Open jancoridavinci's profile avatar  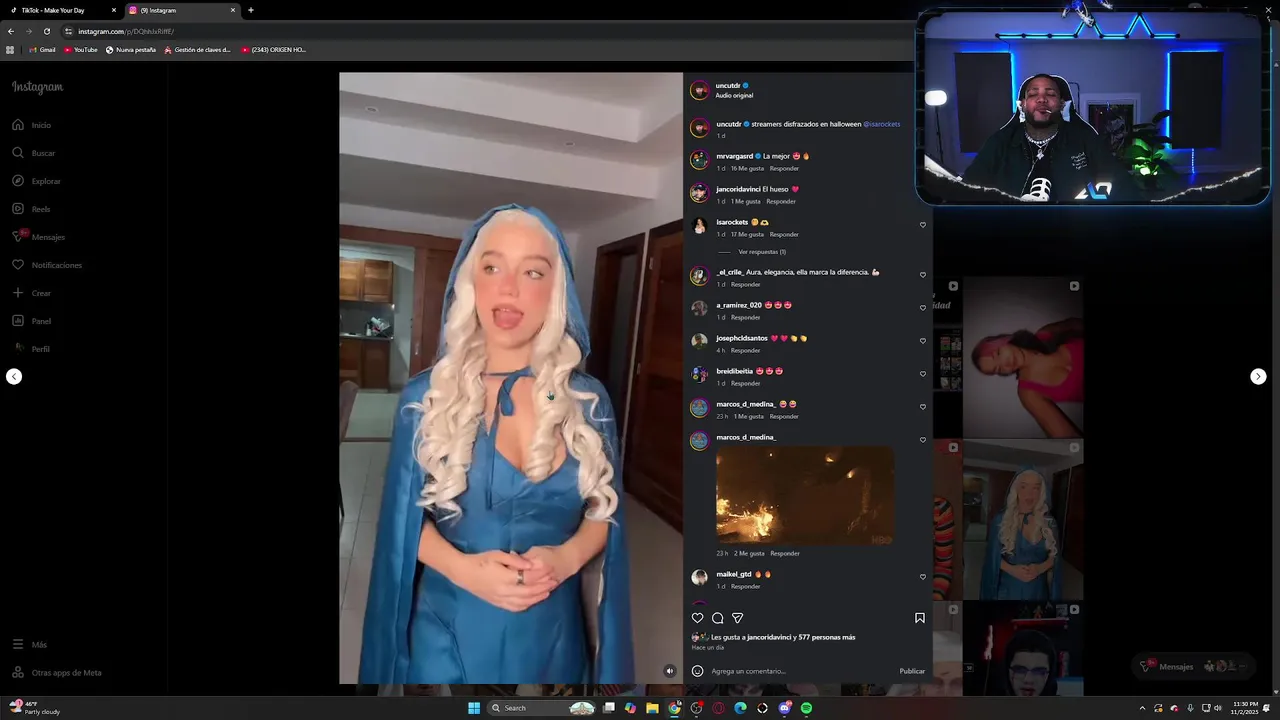coord(699,193)
